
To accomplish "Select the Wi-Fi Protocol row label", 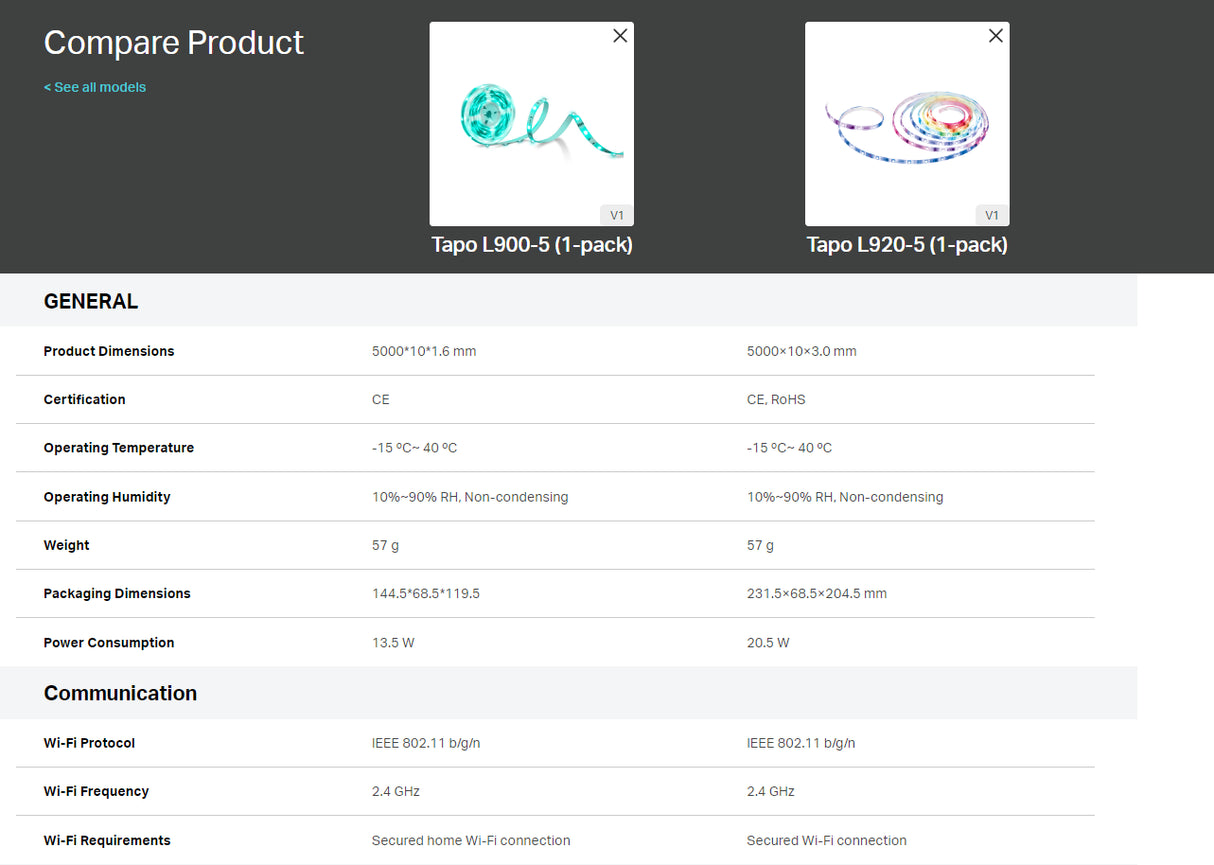I will [x=89, y=743].
